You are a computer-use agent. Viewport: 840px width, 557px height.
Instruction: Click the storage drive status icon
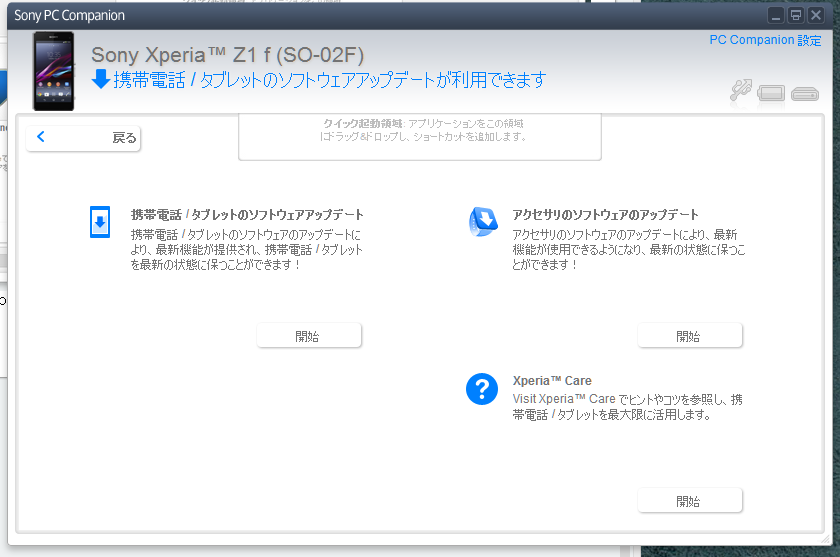(805, 94)
